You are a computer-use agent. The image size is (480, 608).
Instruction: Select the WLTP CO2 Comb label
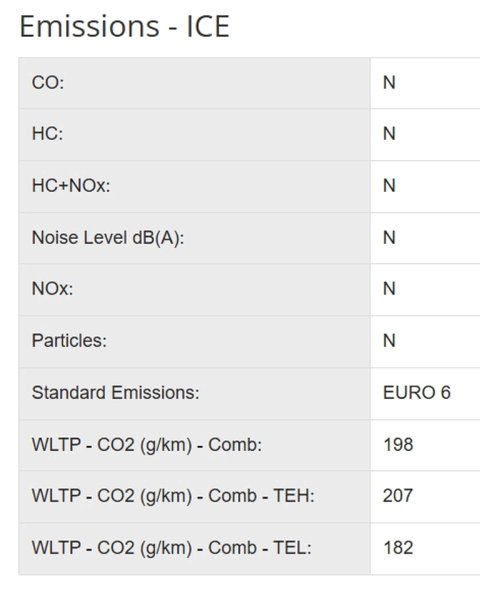click(147, 445)
